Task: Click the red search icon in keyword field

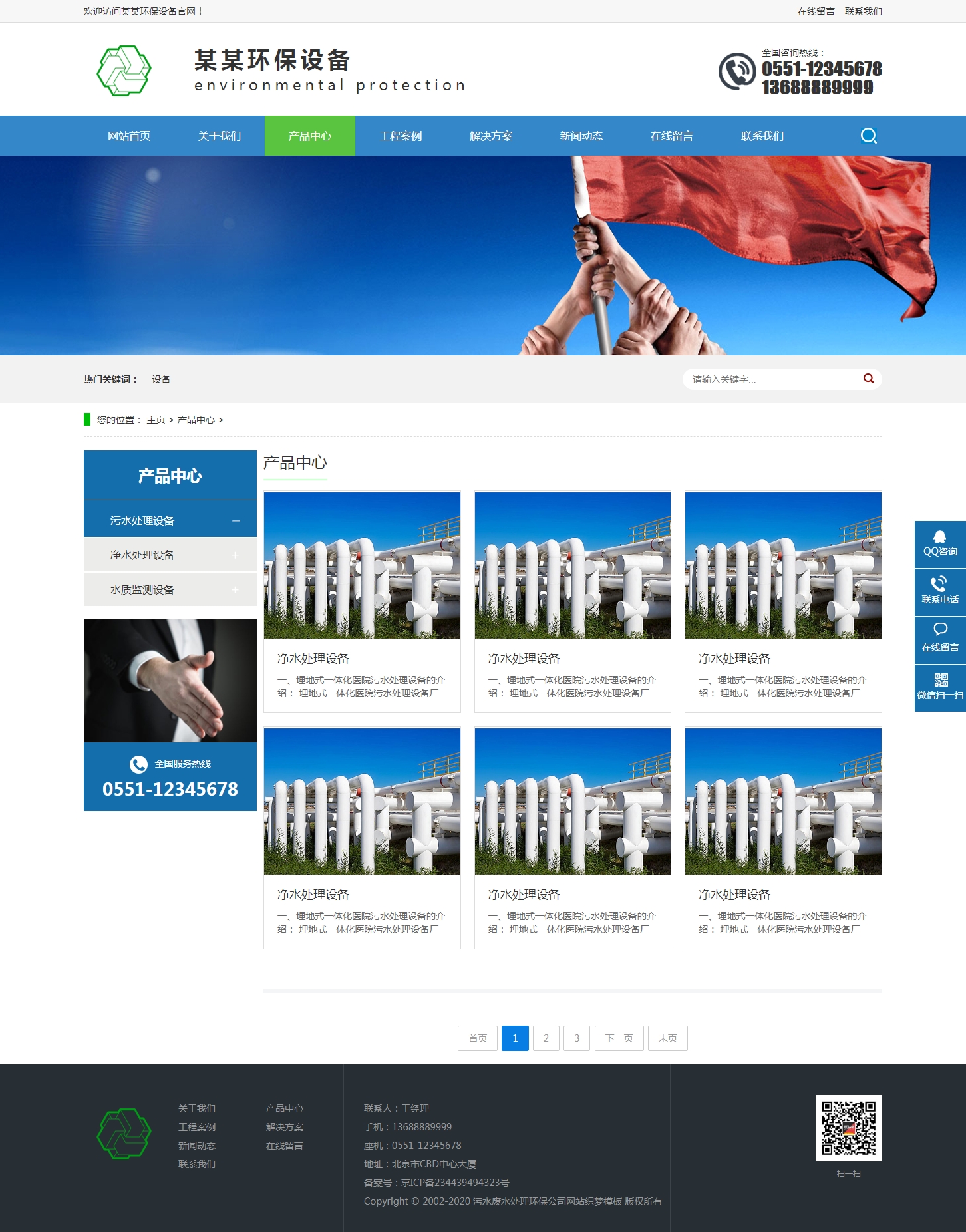Action: 868,379
